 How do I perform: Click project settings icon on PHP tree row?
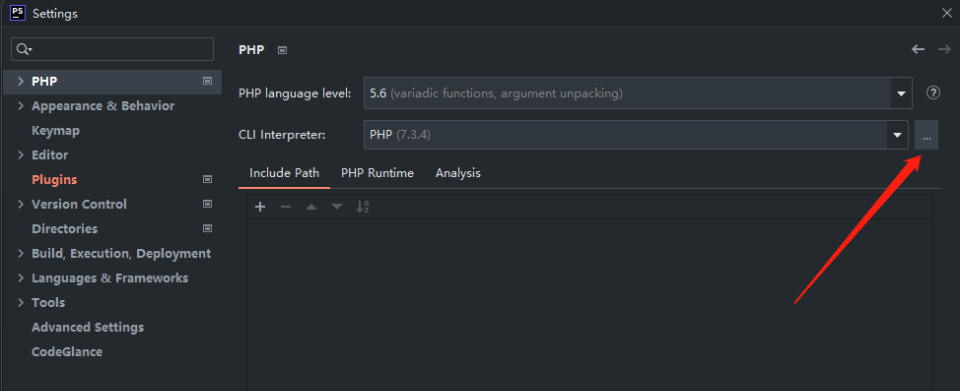208,81
